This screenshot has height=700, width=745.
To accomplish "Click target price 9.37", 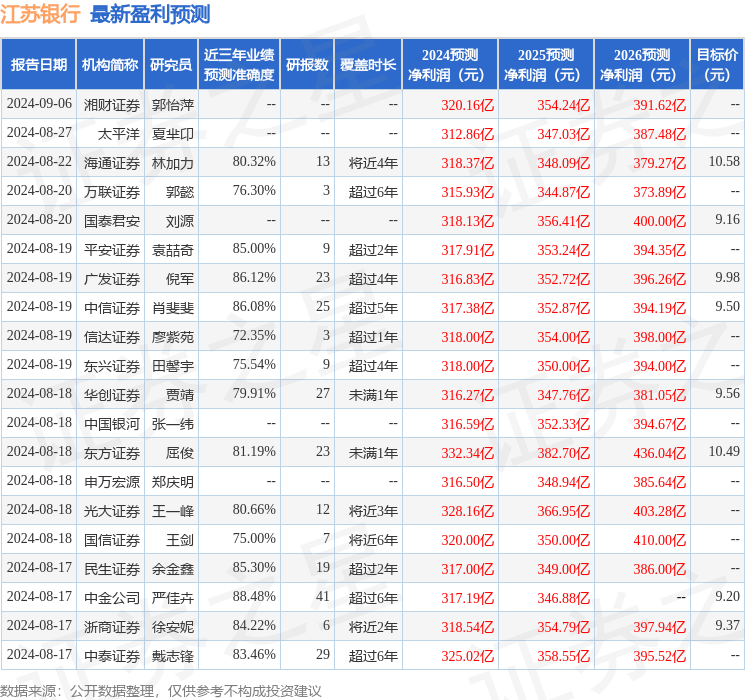I will 727,625.
